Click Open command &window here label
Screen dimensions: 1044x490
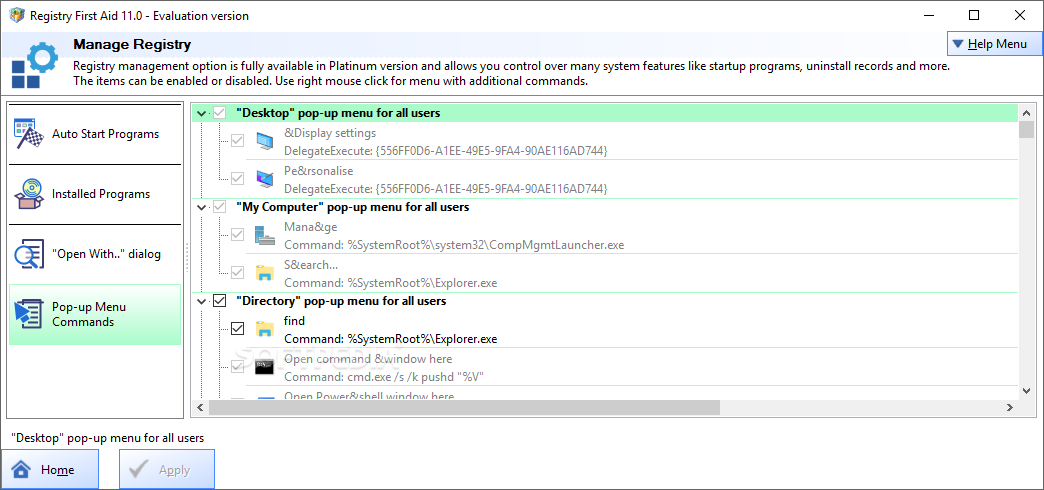coord(369,359)
